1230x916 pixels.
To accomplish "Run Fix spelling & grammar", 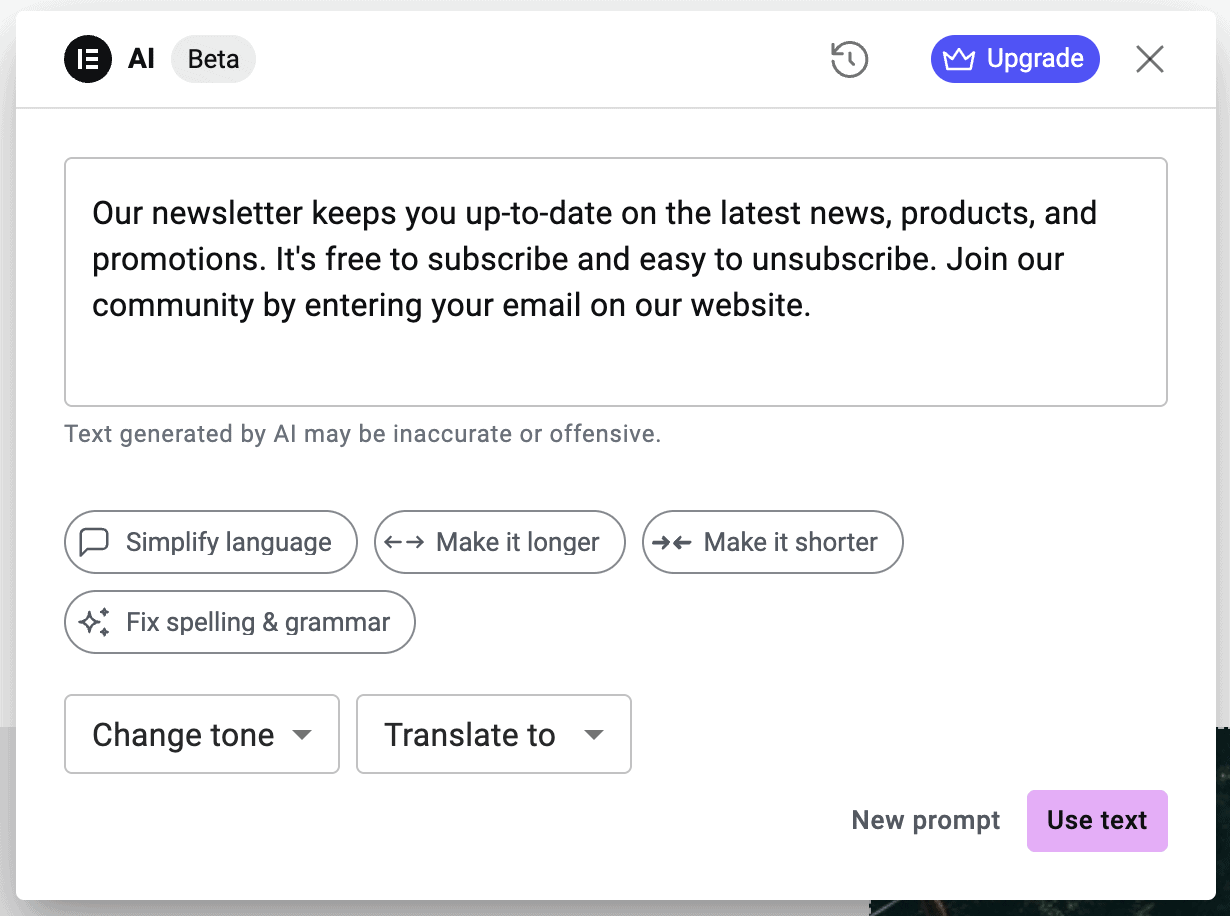I will [240, 622].
